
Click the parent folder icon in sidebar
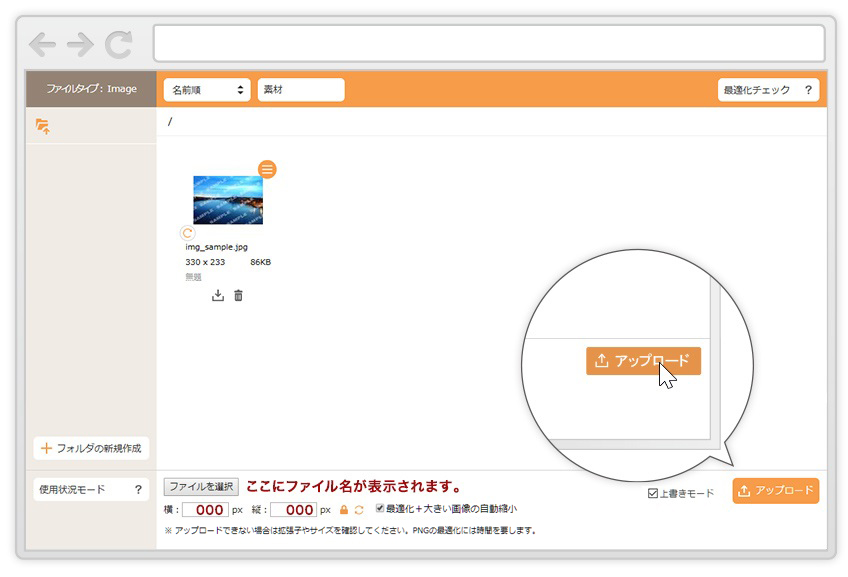42,126
